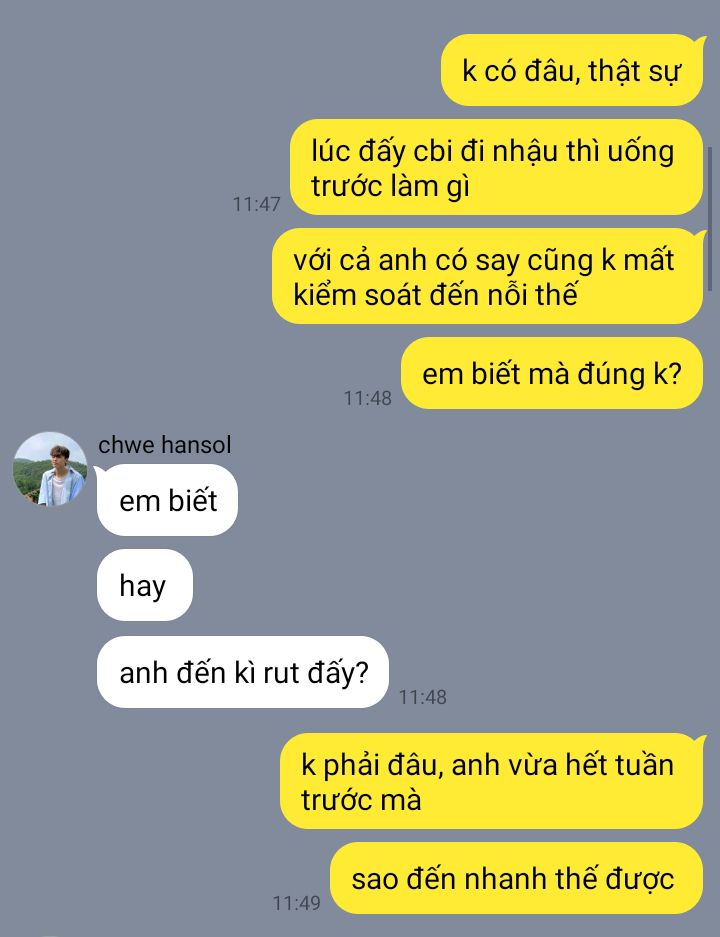This screenshot has width=720, height=937.
Task: Tap the words 'kiểm soát đến nỗi thế'
Action: point(435,295)
